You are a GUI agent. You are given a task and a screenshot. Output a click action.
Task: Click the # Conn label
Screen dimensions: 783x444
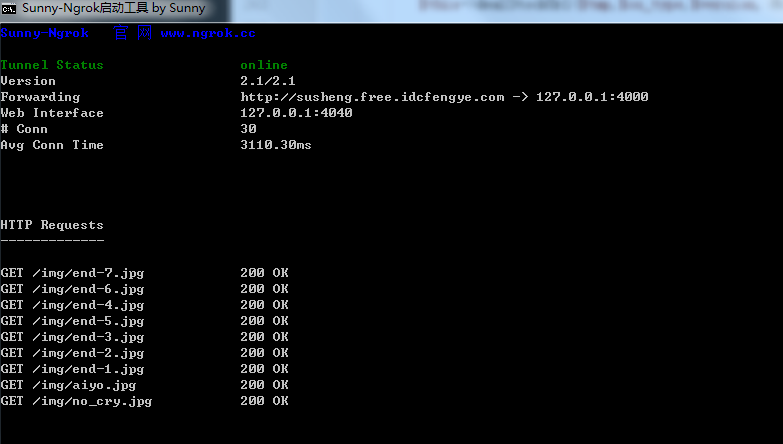[24, 129]
